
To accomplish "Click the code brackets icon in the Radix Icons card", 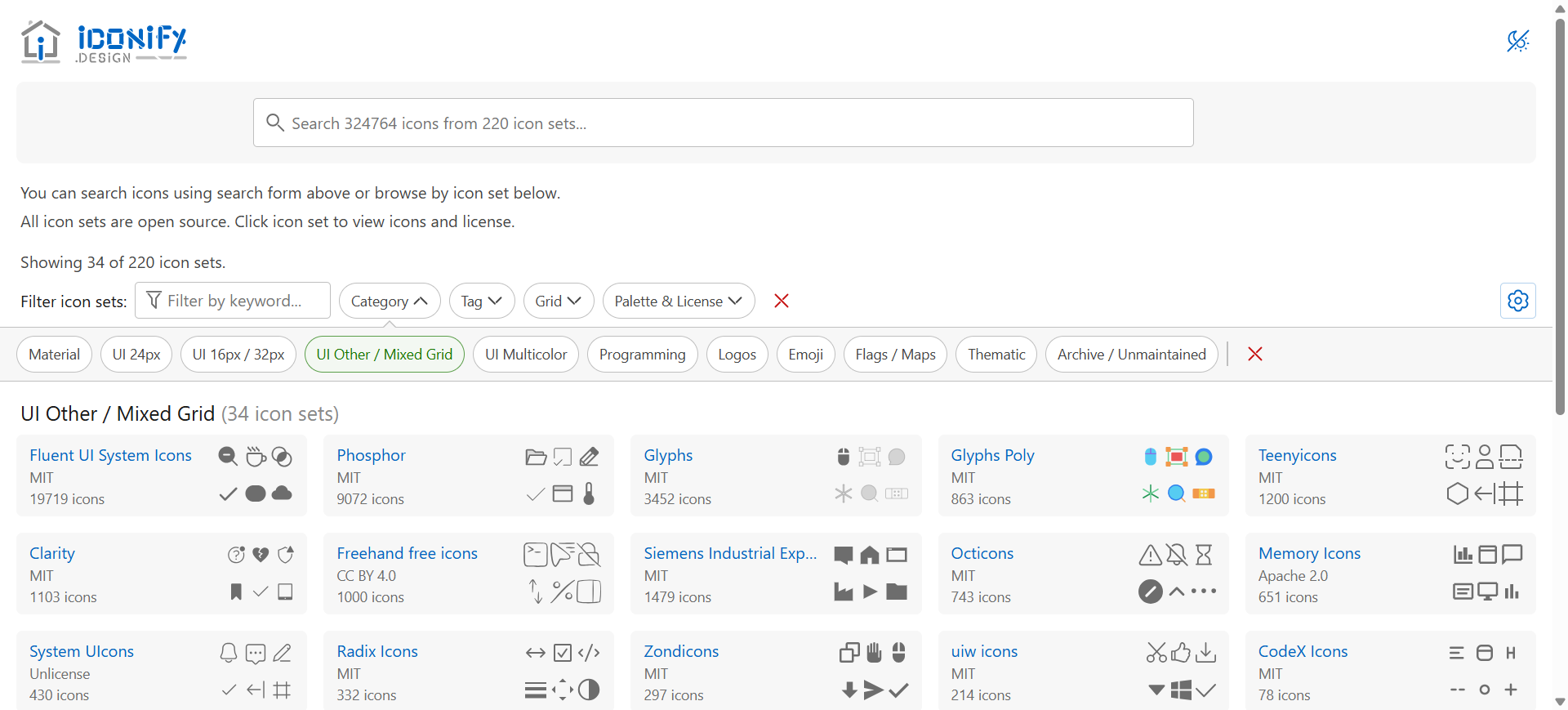I will click(x=589, y=653).
